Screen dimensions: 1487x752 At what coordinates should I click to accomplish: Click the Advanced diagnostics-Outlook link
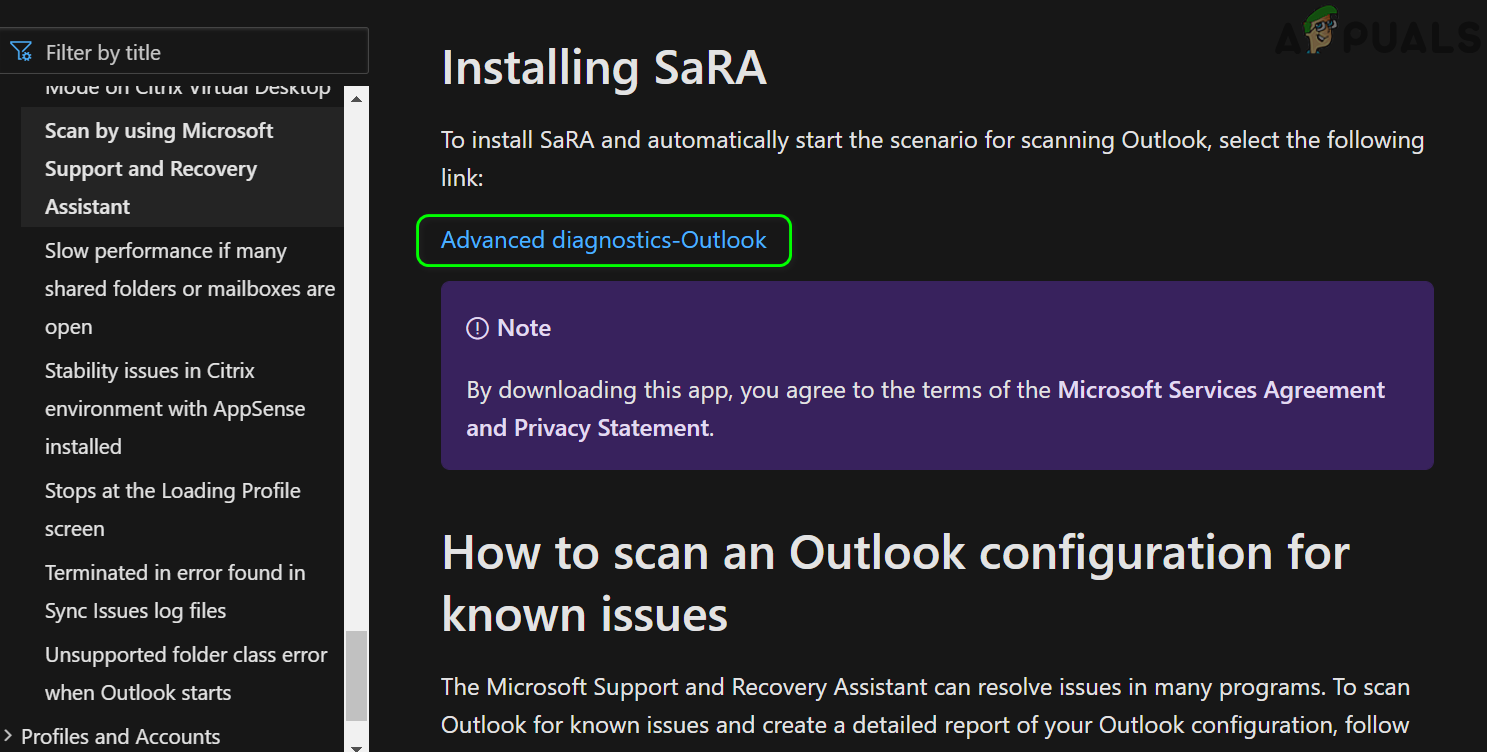pos(604,240)
